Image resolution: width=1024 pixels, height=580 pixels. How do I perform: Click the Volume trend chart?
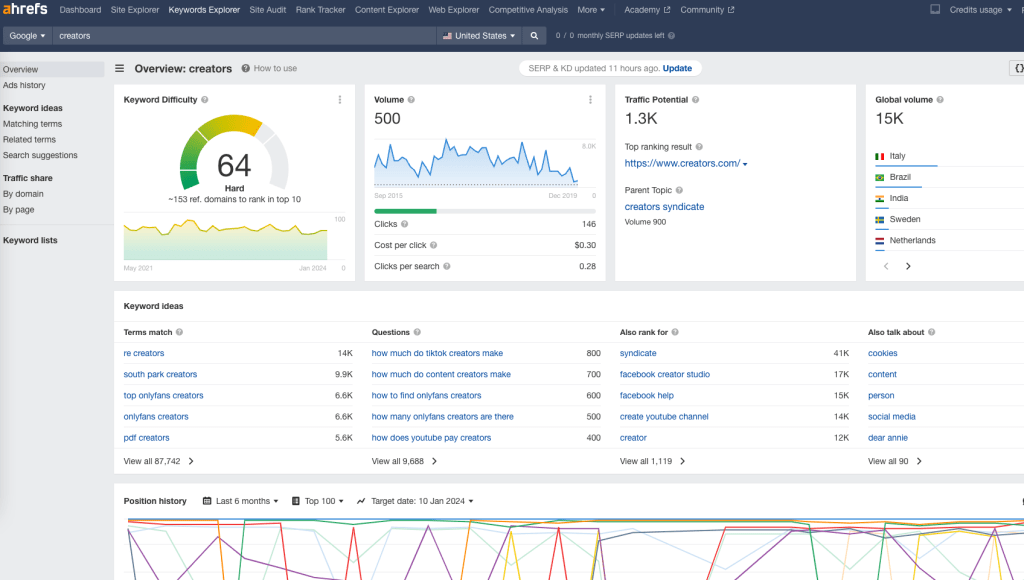(476, 162)
